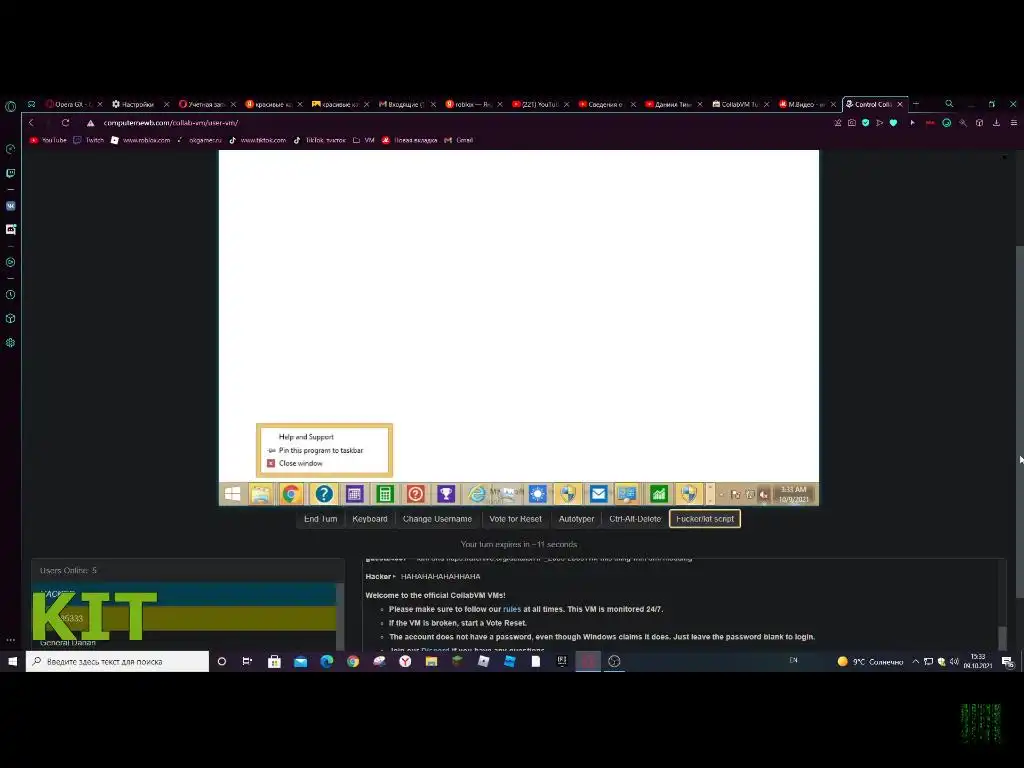The width and height of the screenshot is (1024, 768).
Task: Open the blue question-mark Help icon in VM taskbar
Action: [x=323, y=494]
